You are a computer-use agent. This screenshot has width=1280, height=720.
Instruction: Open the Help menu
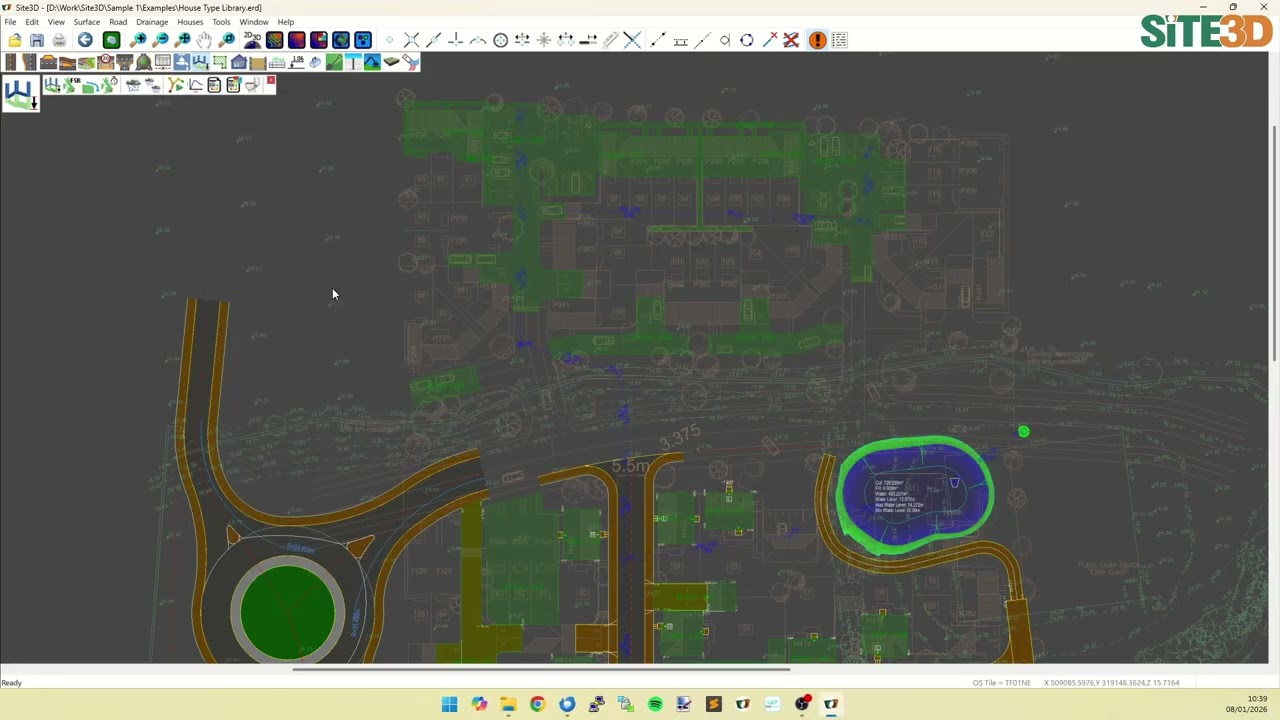coord(286,22)
